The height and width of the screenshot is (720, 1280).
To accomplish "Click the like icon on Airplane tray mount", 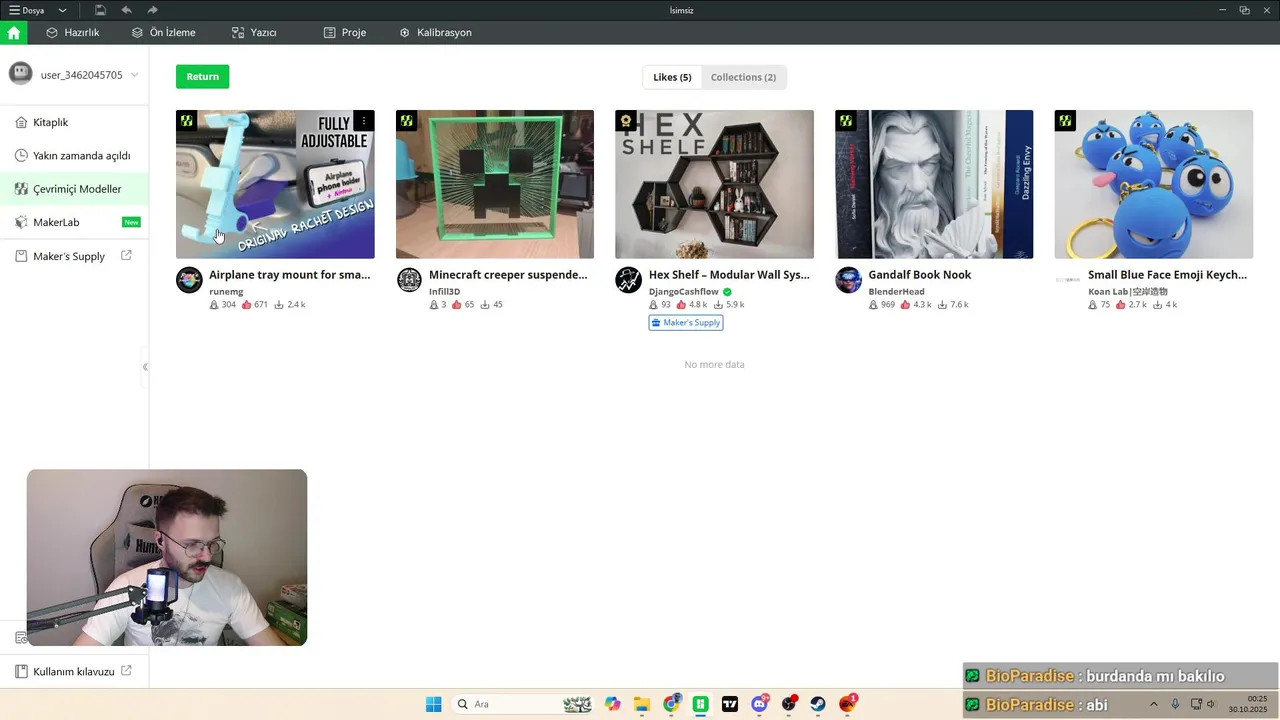I will (x=247, y=305).
